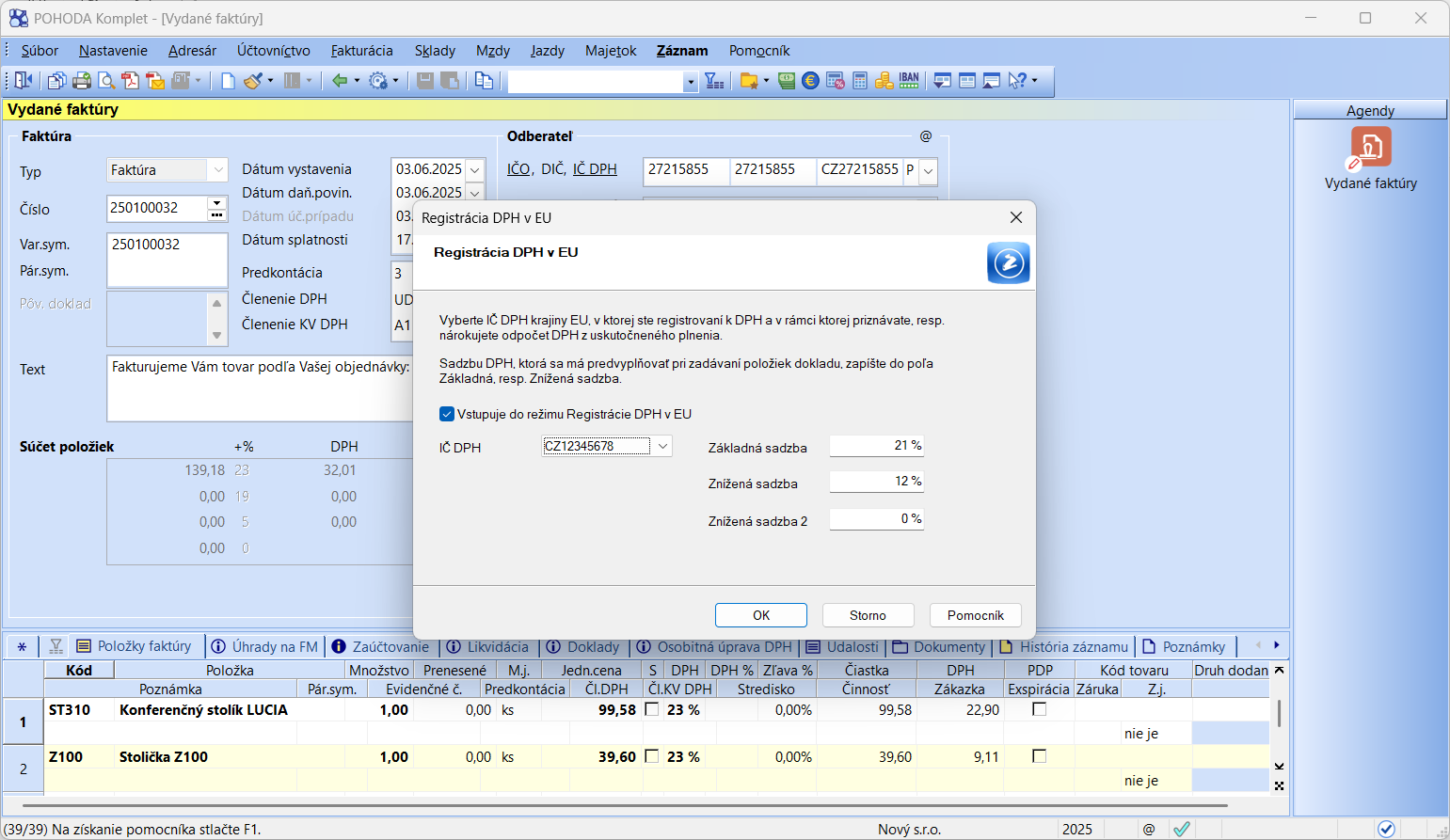Switch to the História záznamu tab
The width and height of the screenshot is (1450, 840).
1063,646
